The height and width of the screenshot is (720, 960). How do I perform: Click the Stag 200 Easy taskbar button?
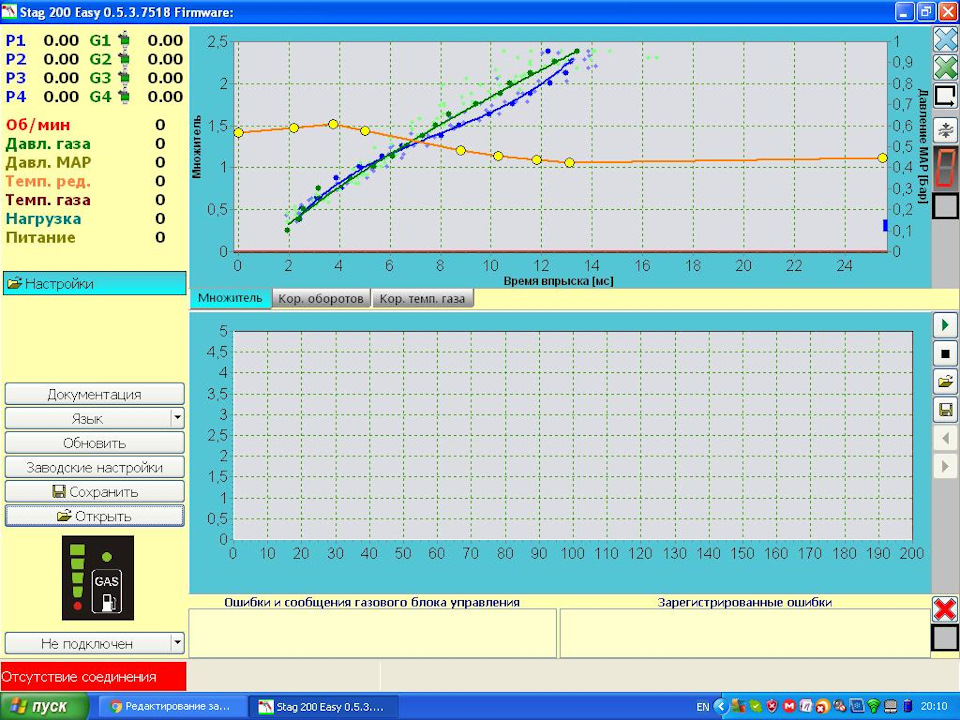coord(324,707)
